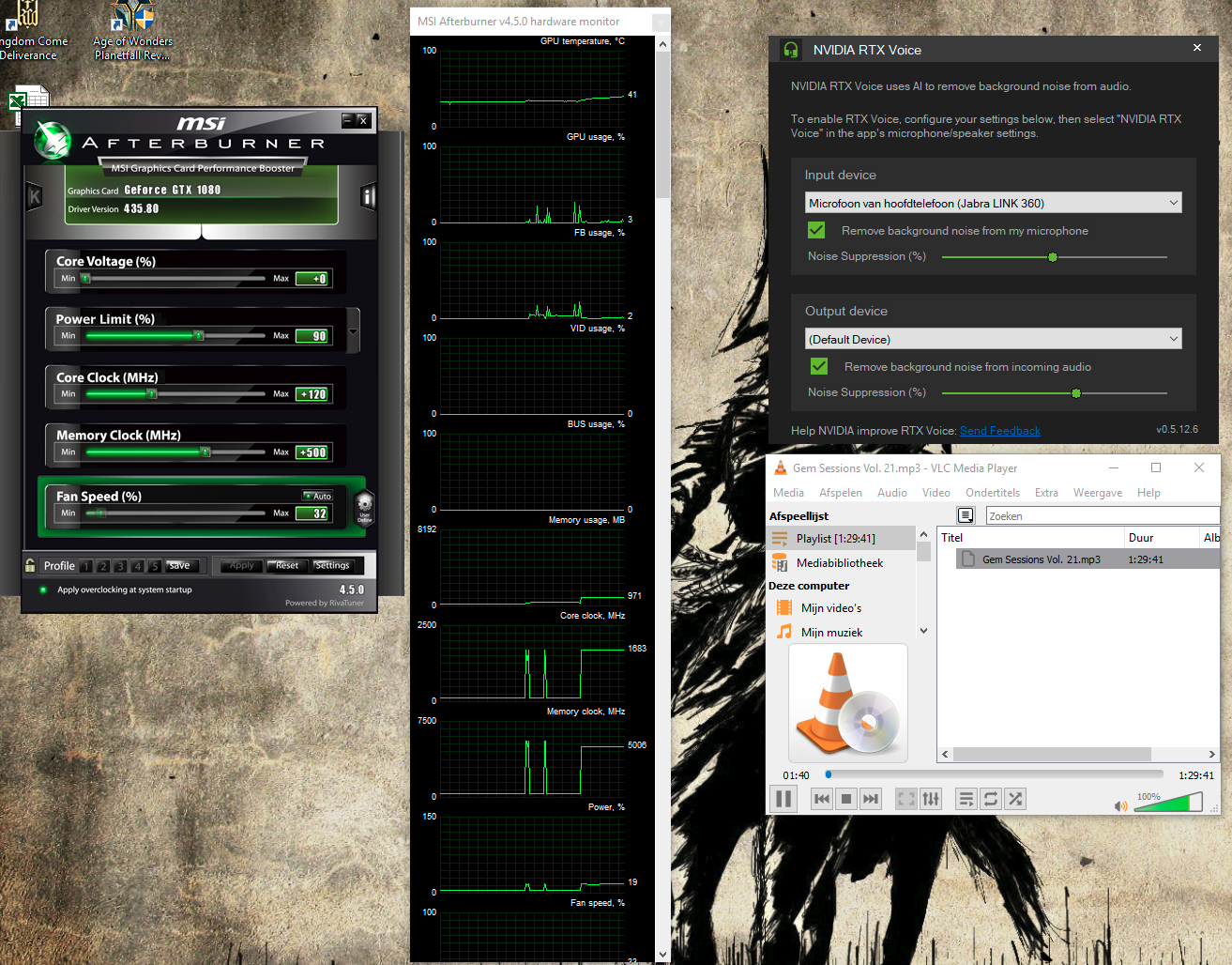Toggle VLC fullscreen mode
This screenshot has height=965, width=1232.
(905, 799)
